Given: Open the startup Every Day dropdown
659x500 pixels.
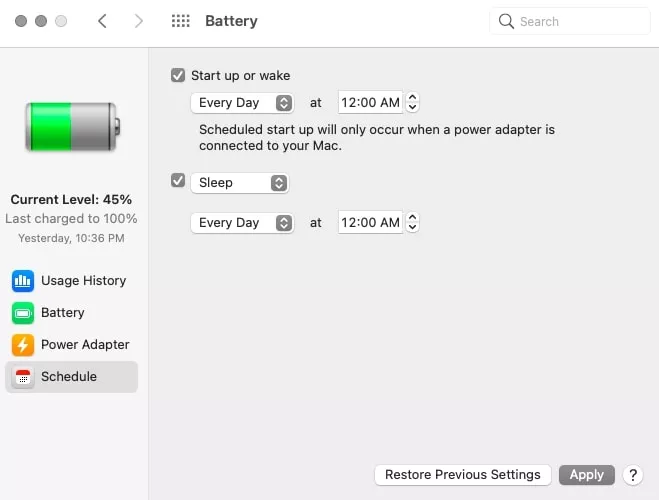Looking at the screenshot, I should pos(242,103).
